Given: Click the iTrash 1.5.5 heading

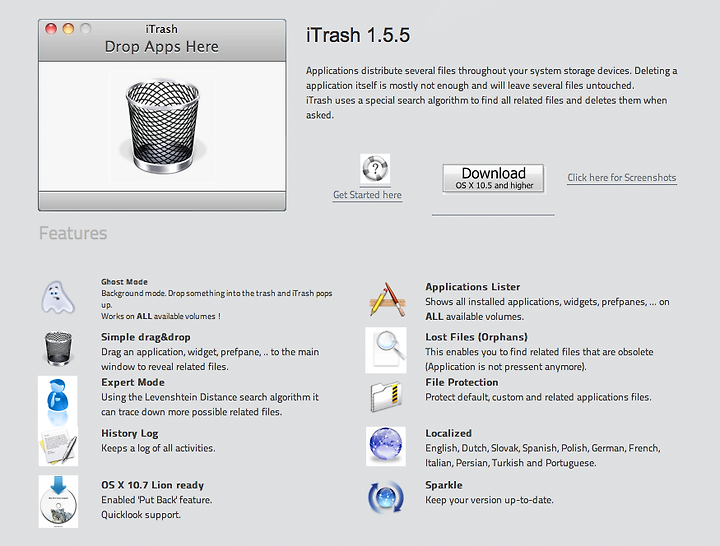Looking at the screenshot, I should [358, 35].
